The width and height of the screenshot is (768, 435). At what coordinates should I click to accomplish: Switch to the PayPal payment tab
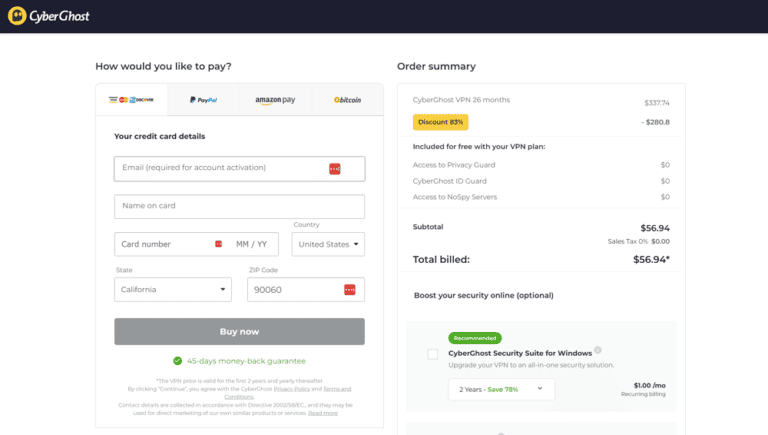(203, 100)
